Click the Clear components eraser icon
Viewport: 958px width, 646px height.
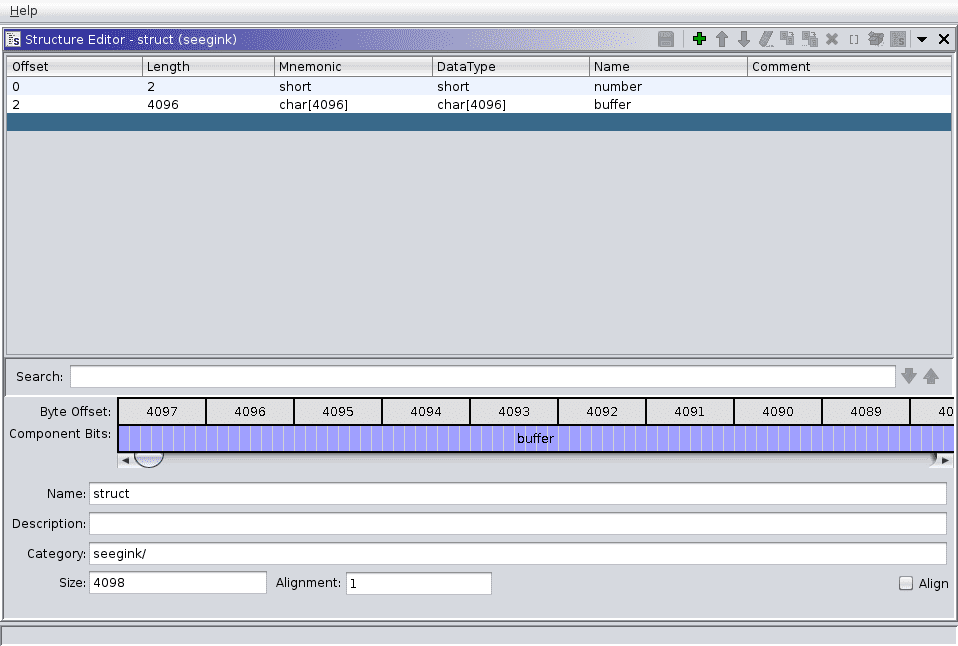click(x=766, y=39)
